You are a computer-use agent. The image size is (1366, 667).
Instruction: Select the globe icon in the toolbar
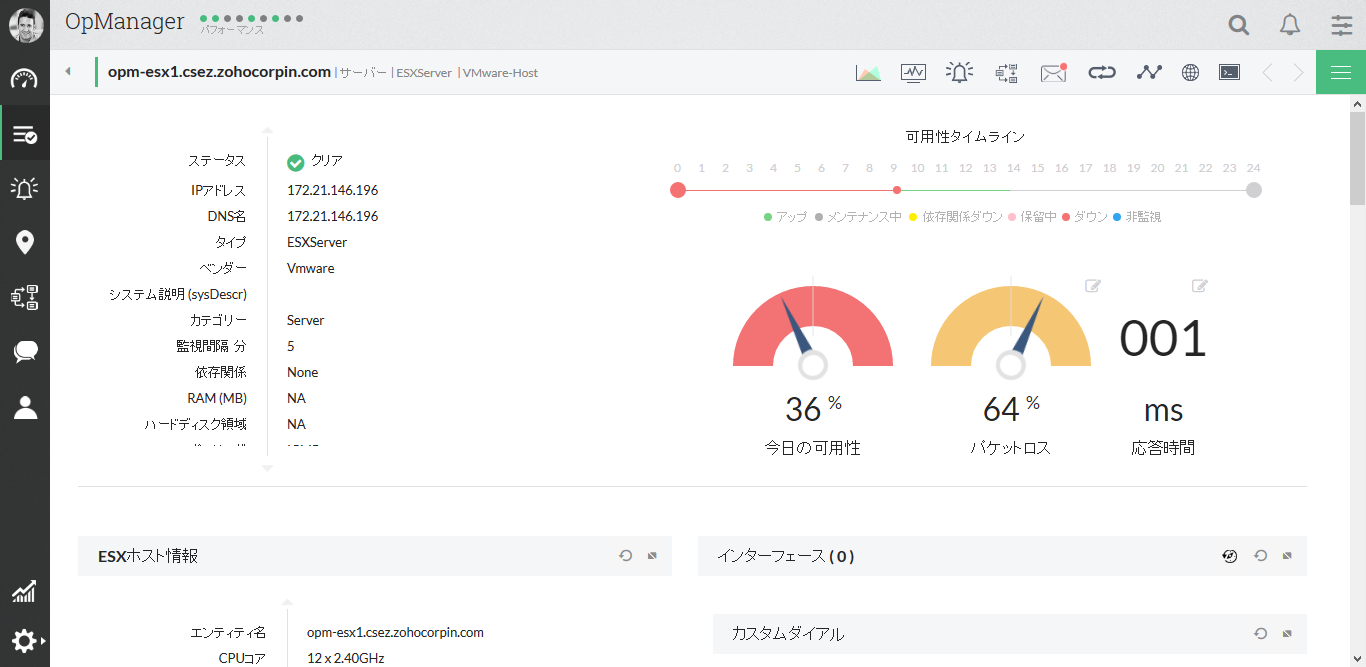pos(1189,71)
